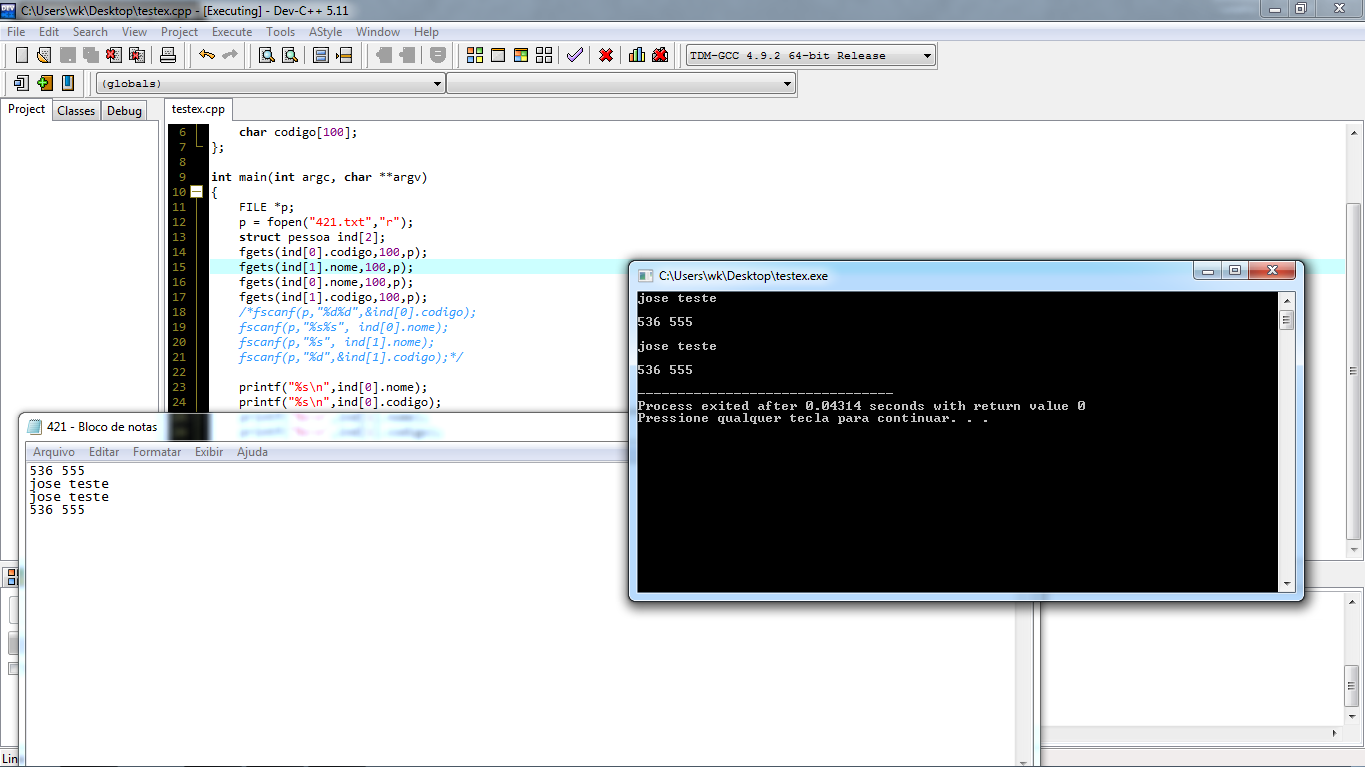The width and height of the screenshot is (1365, 767).
Task: Switch to the Classes sidebar tab
Action: [x=76, y=111]
